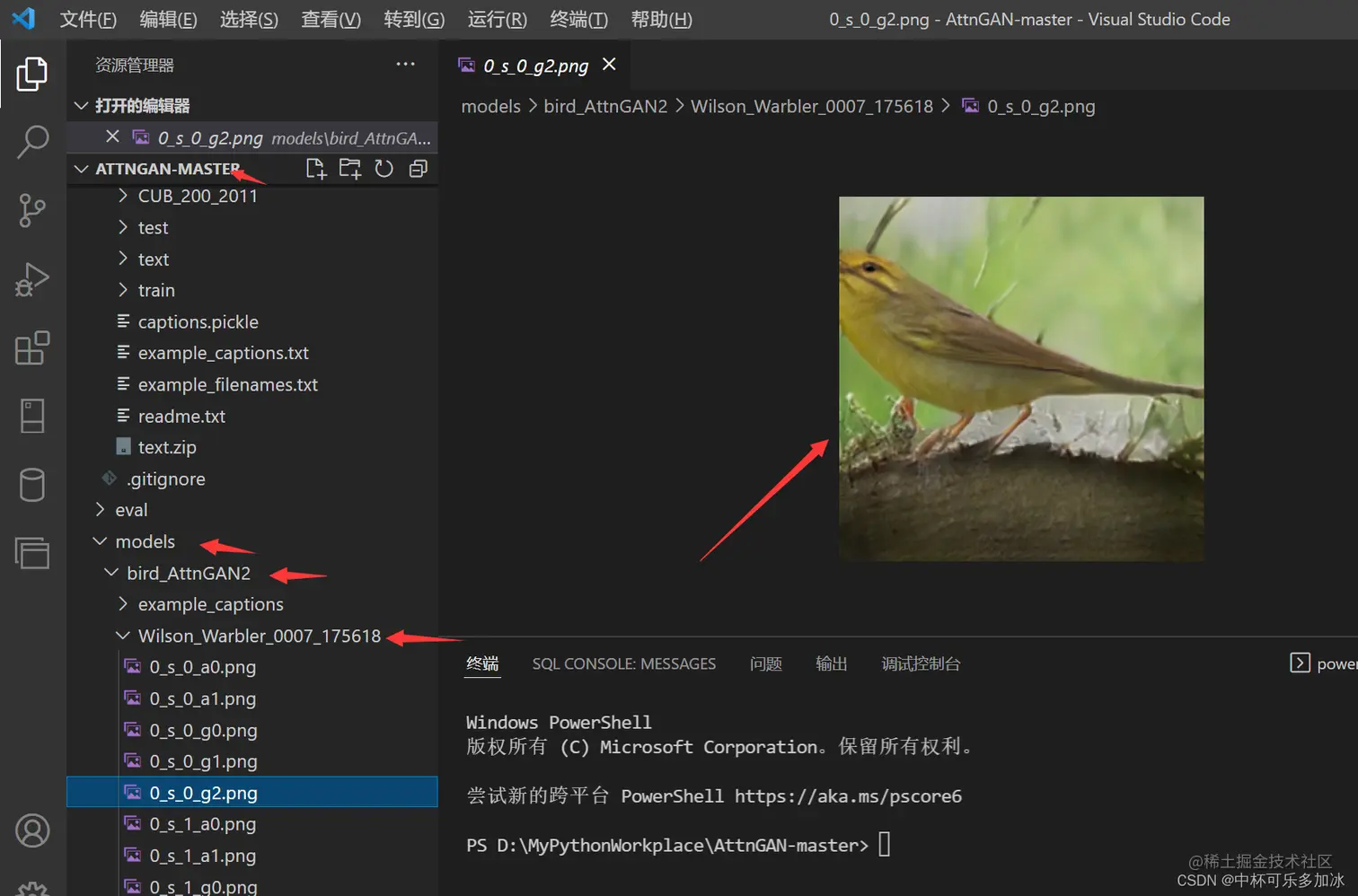Click the bird image preview
The width and height of the screenshot is (1358, 896).
[x=1021, y=379]
